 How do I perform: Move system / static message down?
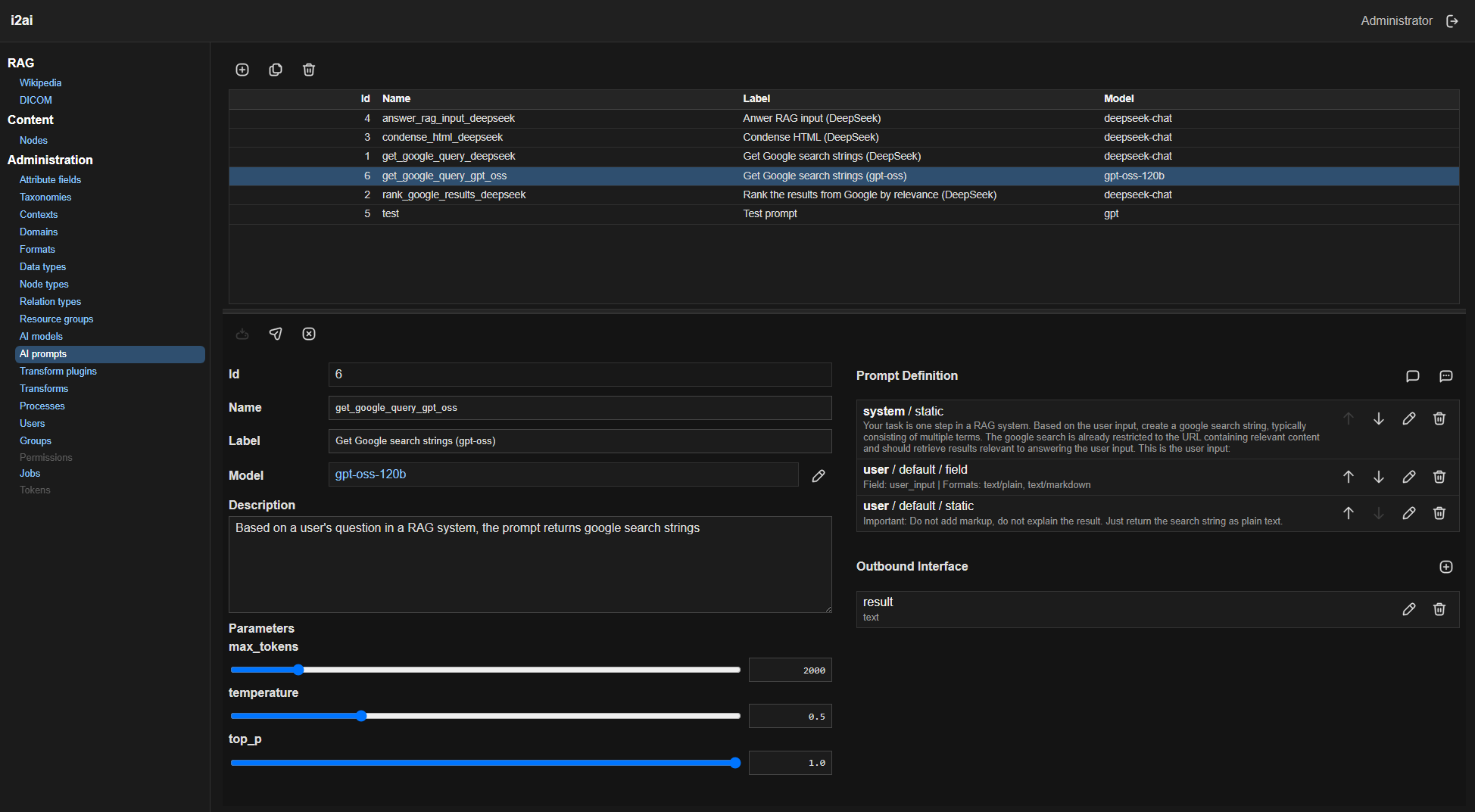[x=1379, y=418]
